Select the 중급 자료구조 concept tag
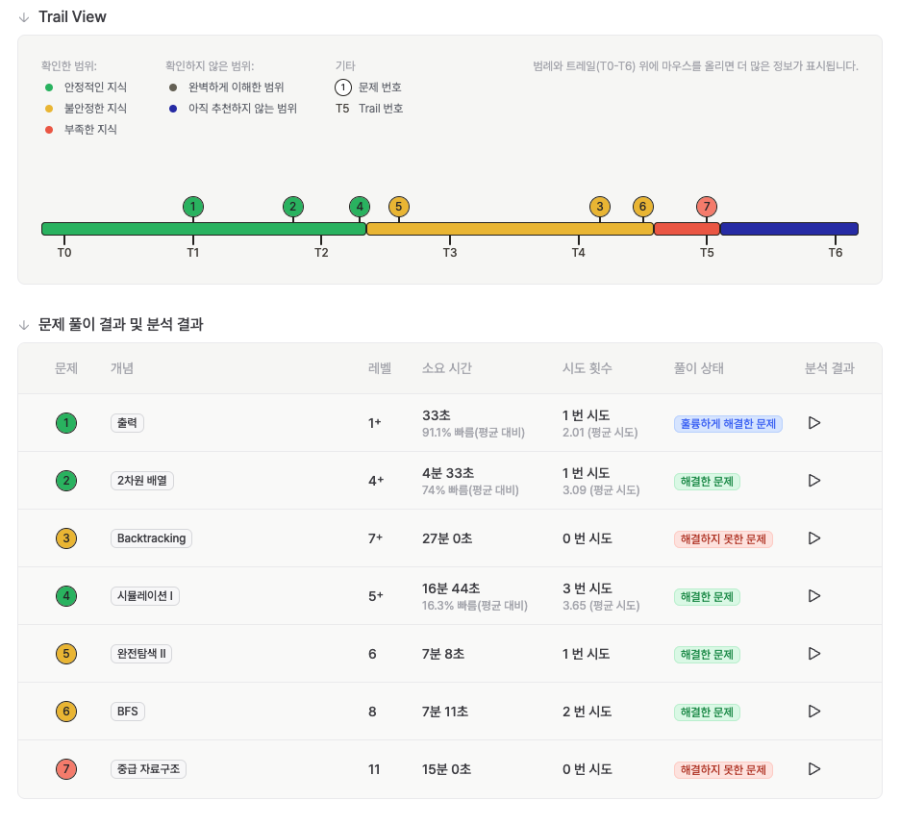The width and height of the screenshot is (900, 825). tap(148, 769)
